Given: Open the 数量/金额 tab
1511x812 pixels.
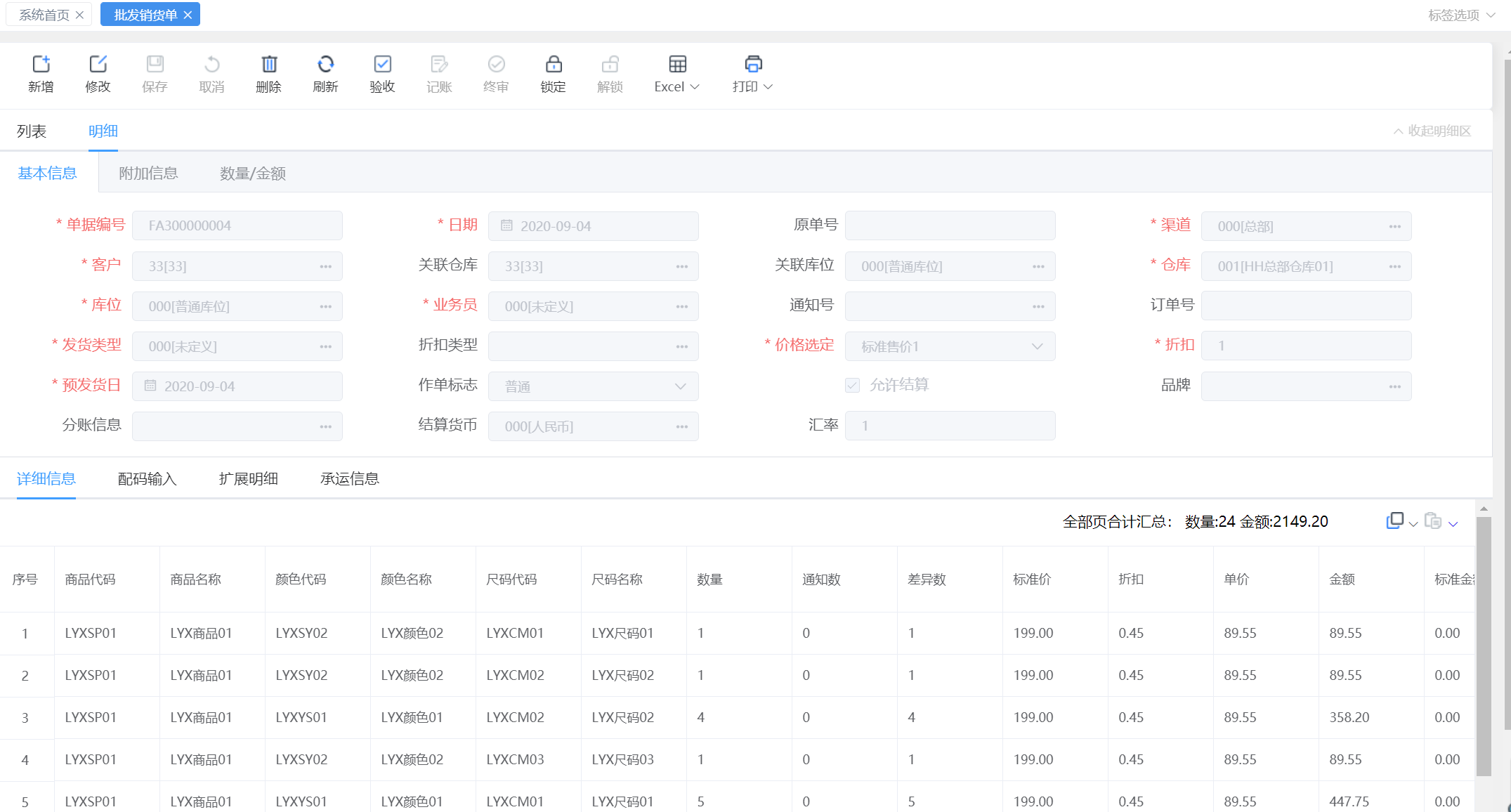Looking at the screenshot, I should coord(253,173).
